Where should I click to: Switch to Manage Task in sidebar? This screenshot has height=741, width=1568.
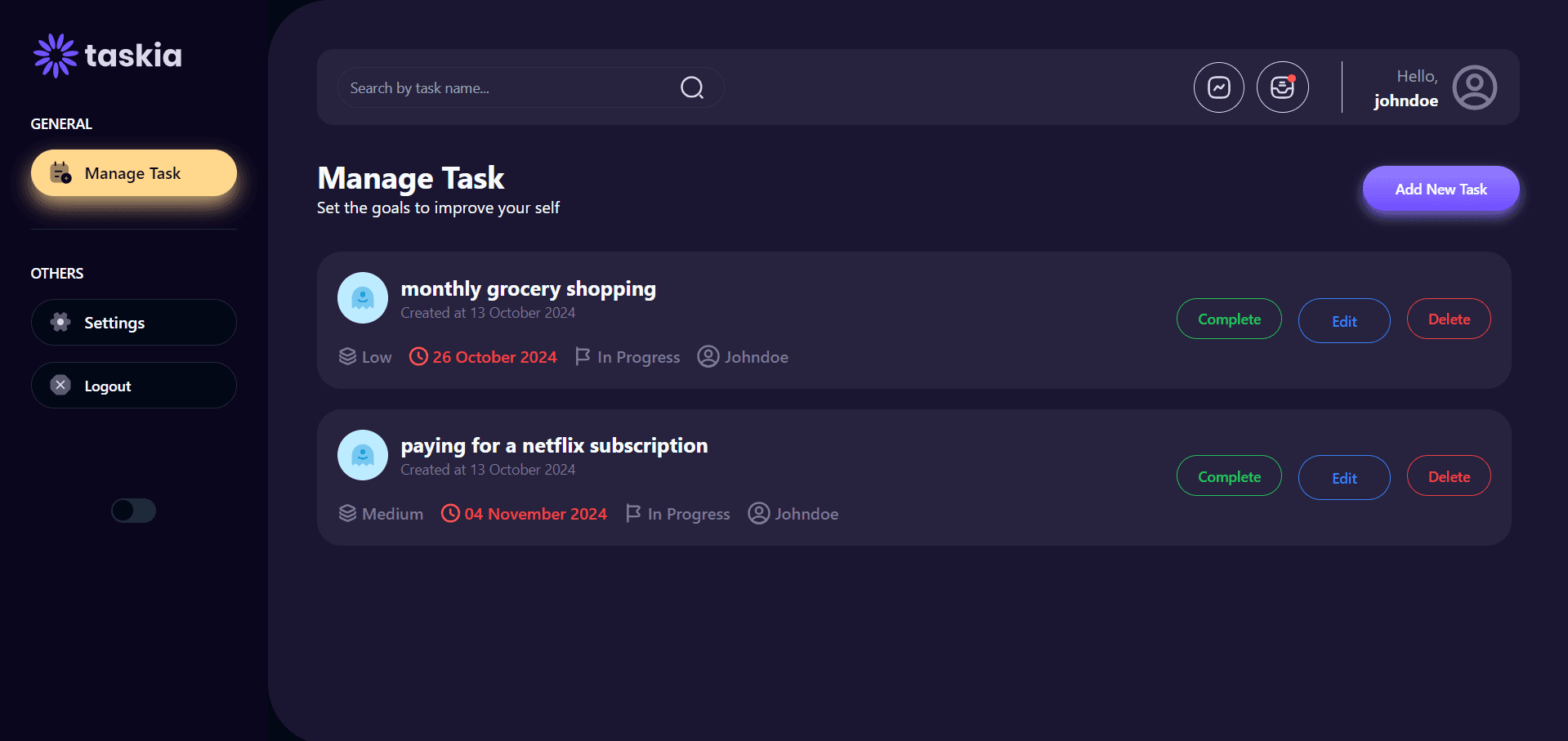pos(133,172)
